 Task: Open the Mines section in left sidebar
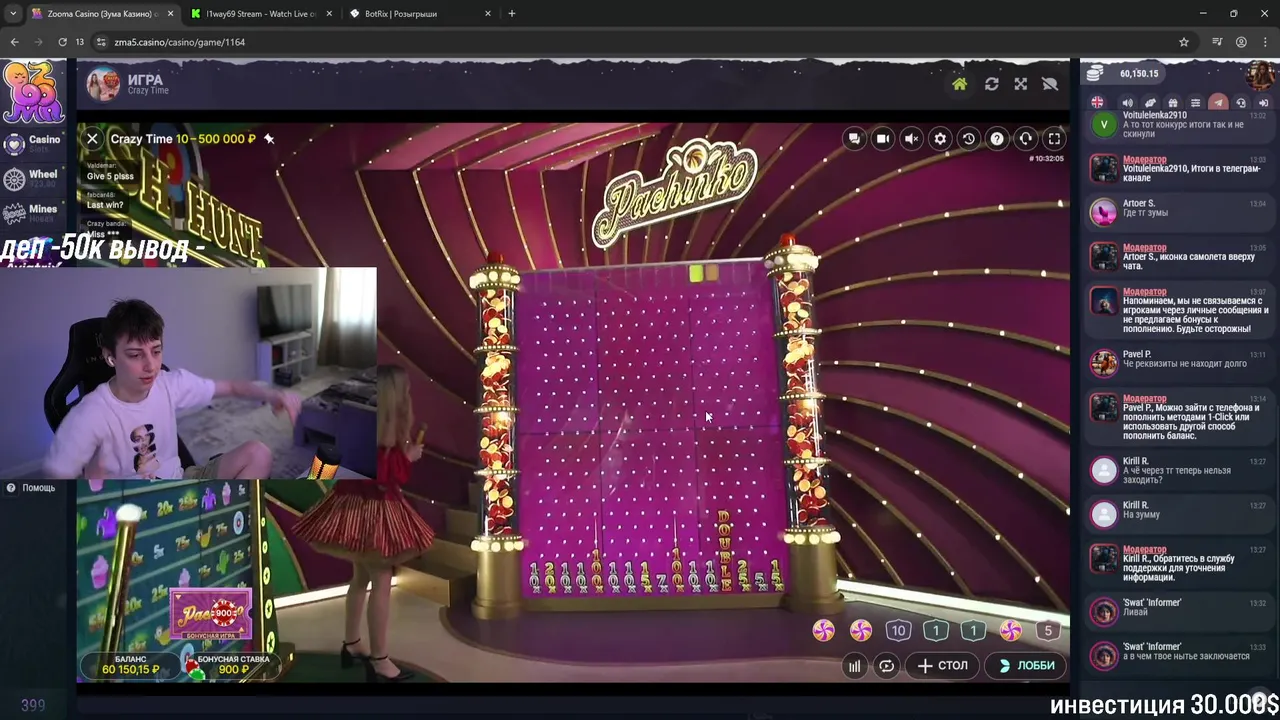coord(32,213)
